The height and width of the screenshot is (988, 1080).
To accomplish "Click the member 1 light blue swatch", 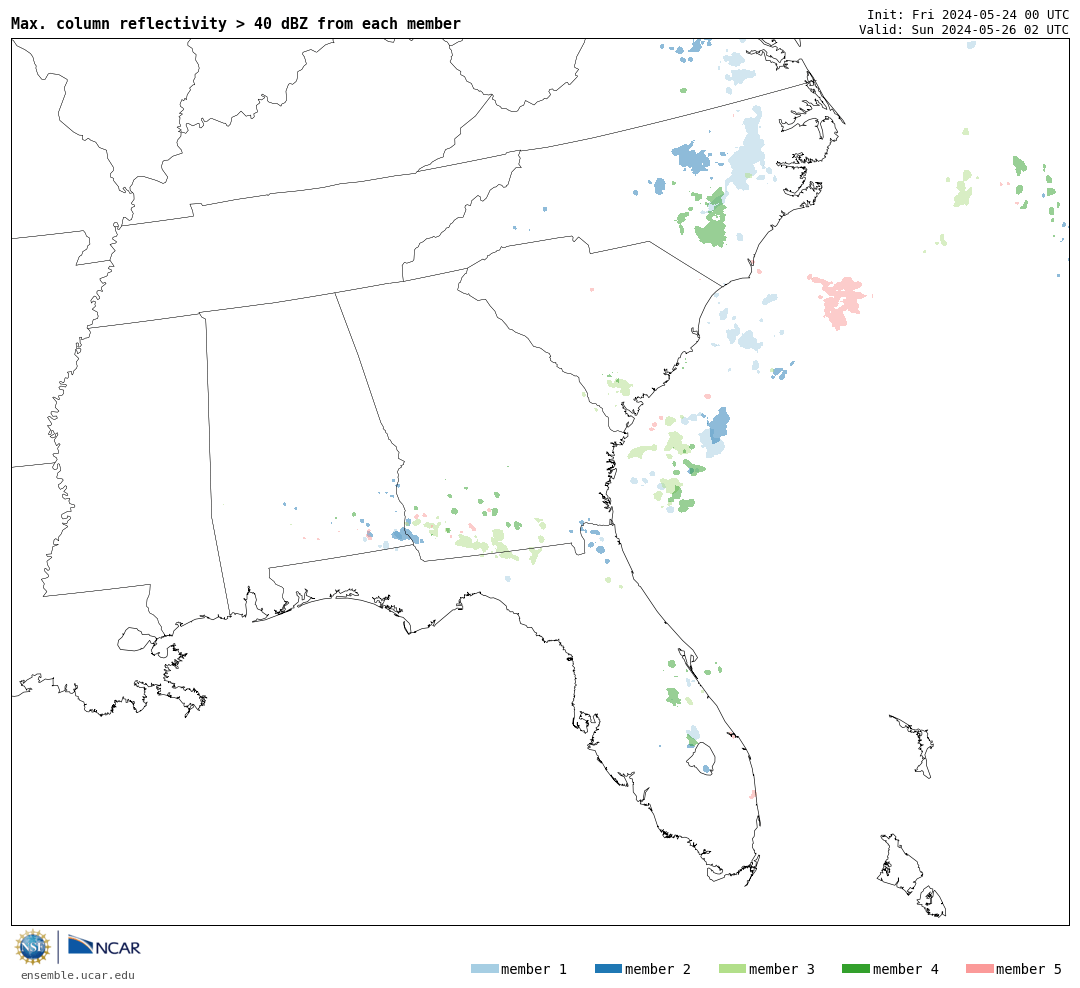I will (484, 969).
